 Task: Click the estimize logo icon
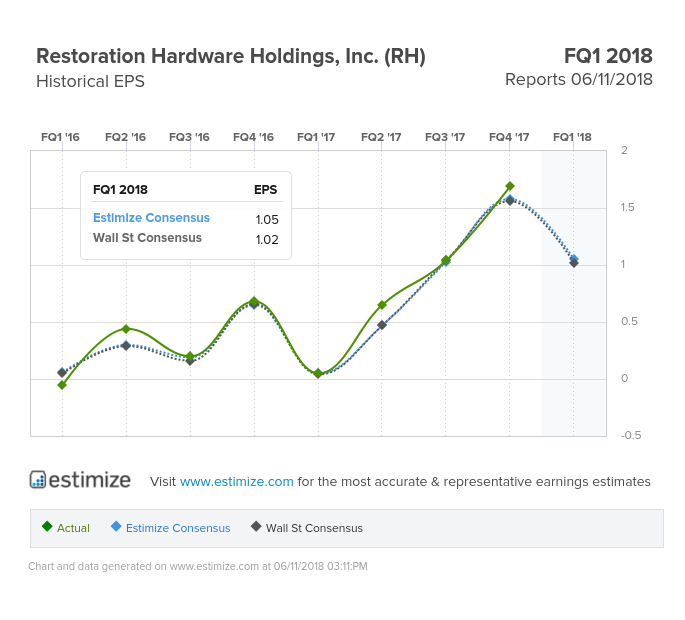(38, 480)
